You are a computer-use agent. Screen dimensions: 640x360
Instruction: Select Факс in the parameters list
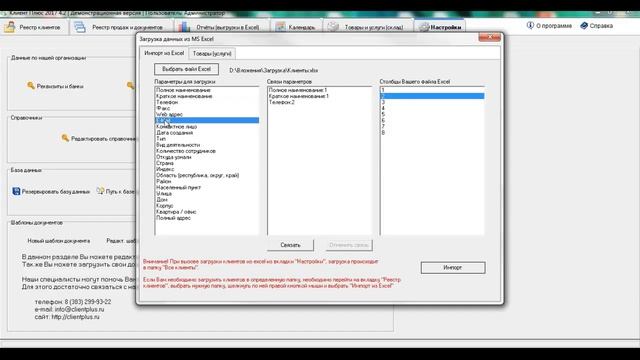[x=207, y=108]
